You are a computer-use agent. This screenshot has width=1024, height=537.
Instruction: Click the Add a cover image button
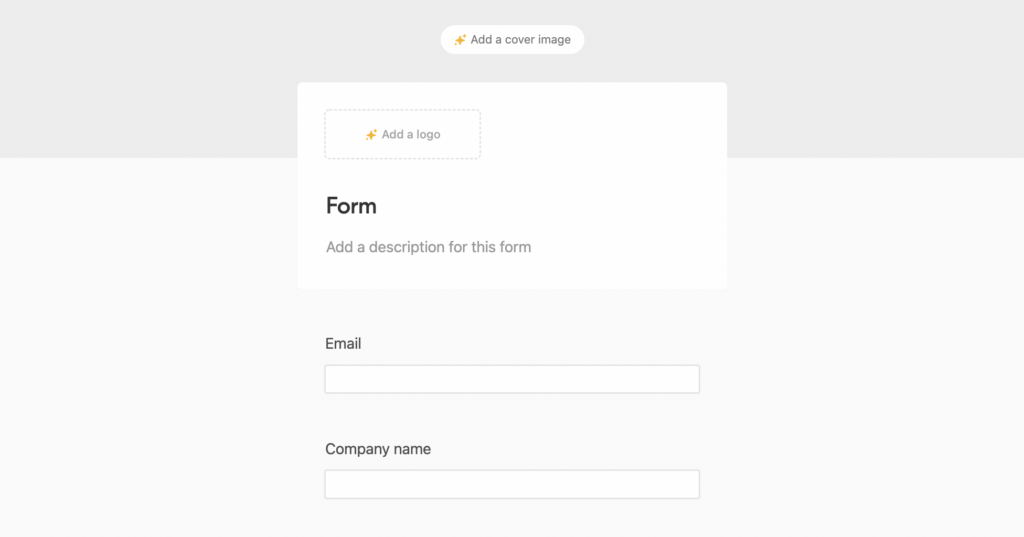[x=512, y=40]
